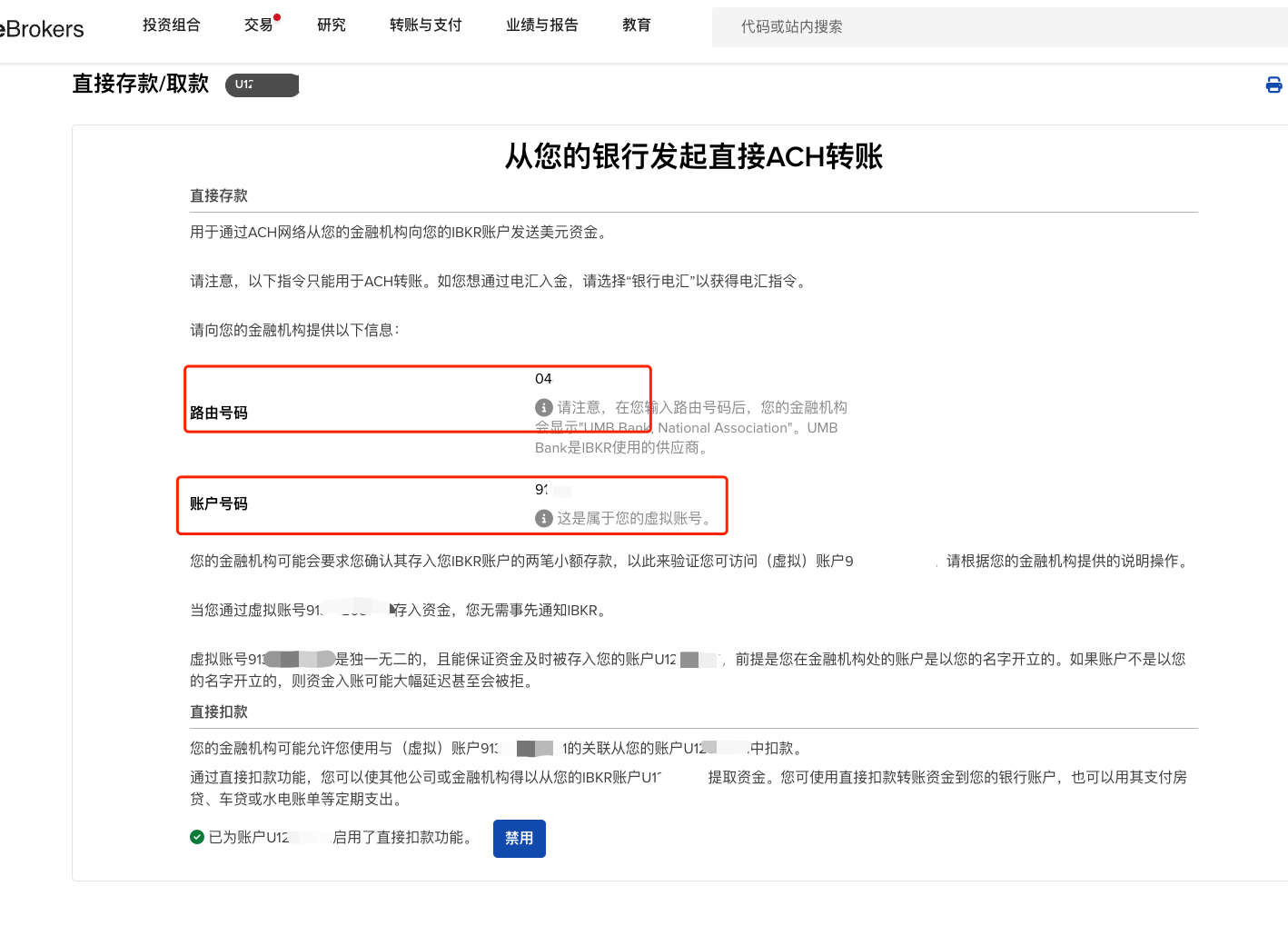
Task: Click the text 这是属于您的虚拟账号。
Action: pyautogui.click(x=637, y=518)
